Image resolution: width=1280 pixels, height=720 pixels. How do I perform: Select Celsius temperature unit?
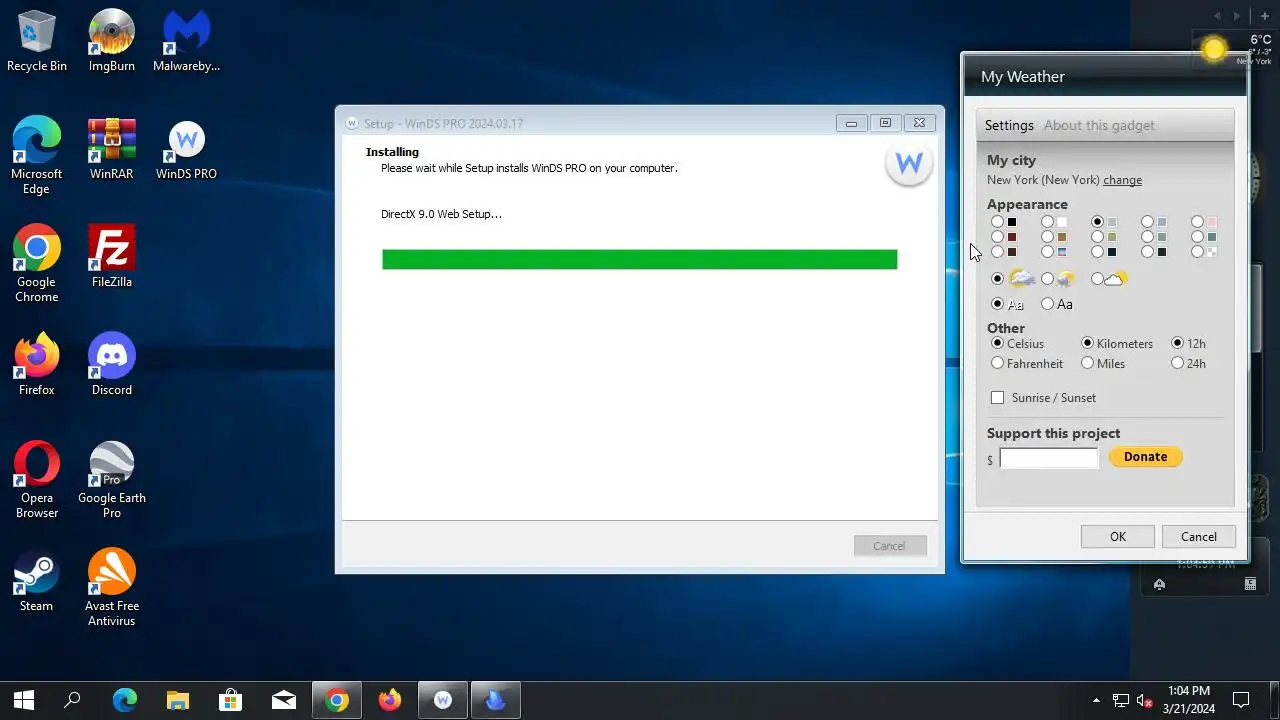(x=997, y=343)
